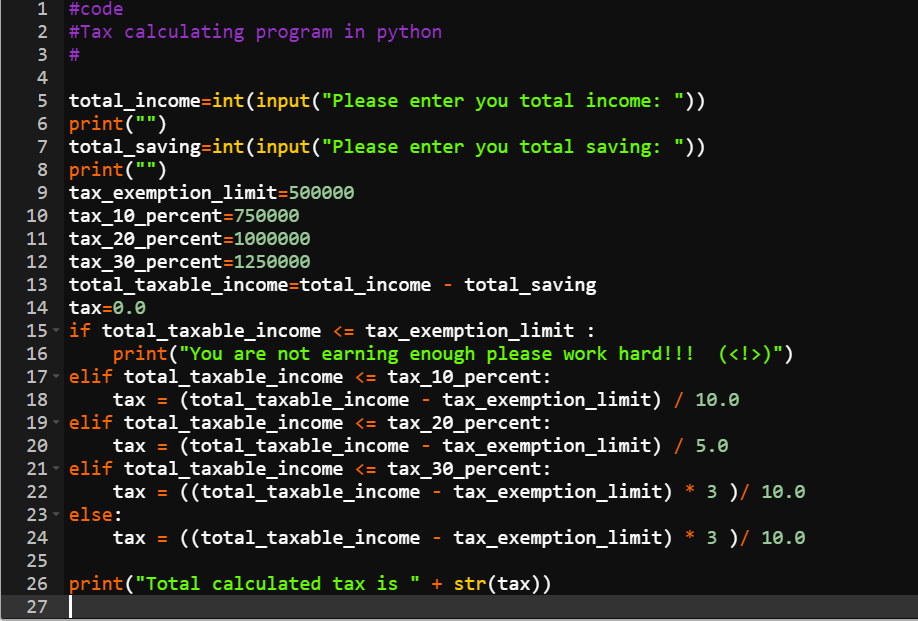This screenshot has width=918, height=621.
Task: Click the '#Tax calculating program in python' comment
Action: tap(255, 32)
